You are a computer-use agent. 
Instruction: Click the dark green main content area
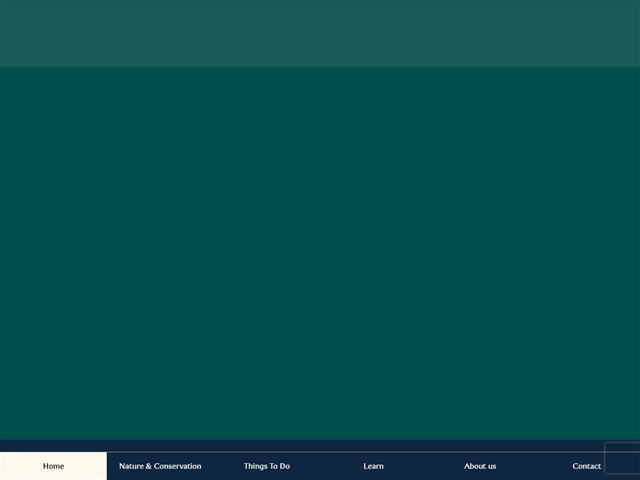pyautogui.click(x=320, y=250)
